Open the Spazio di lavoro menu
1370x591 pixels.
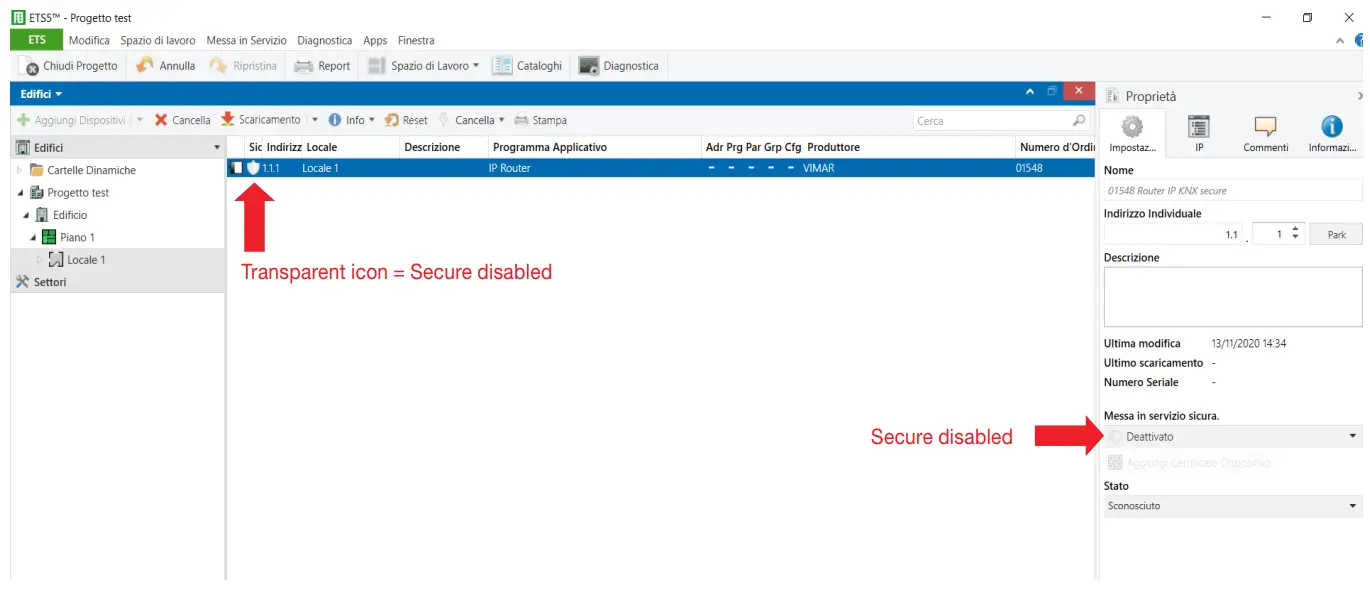158,40
